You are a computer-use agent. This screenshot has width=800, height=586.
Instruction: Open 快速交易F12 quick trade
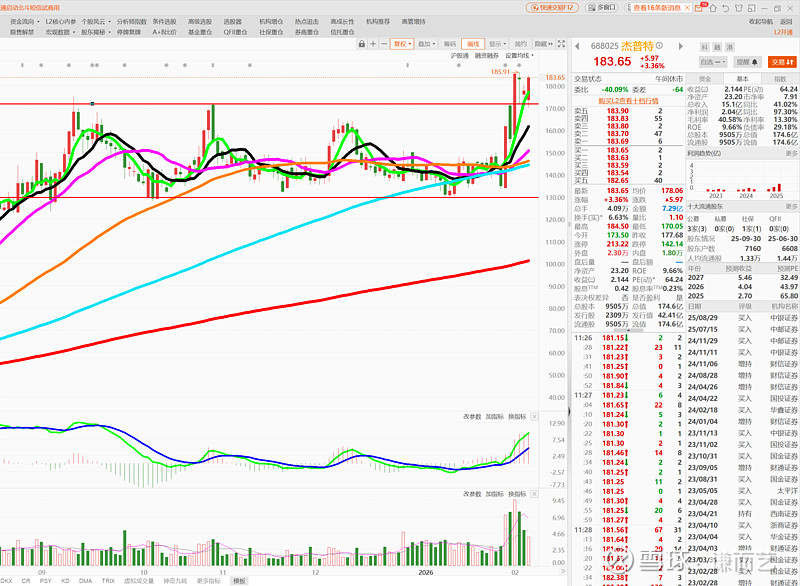tap(552, 8)
